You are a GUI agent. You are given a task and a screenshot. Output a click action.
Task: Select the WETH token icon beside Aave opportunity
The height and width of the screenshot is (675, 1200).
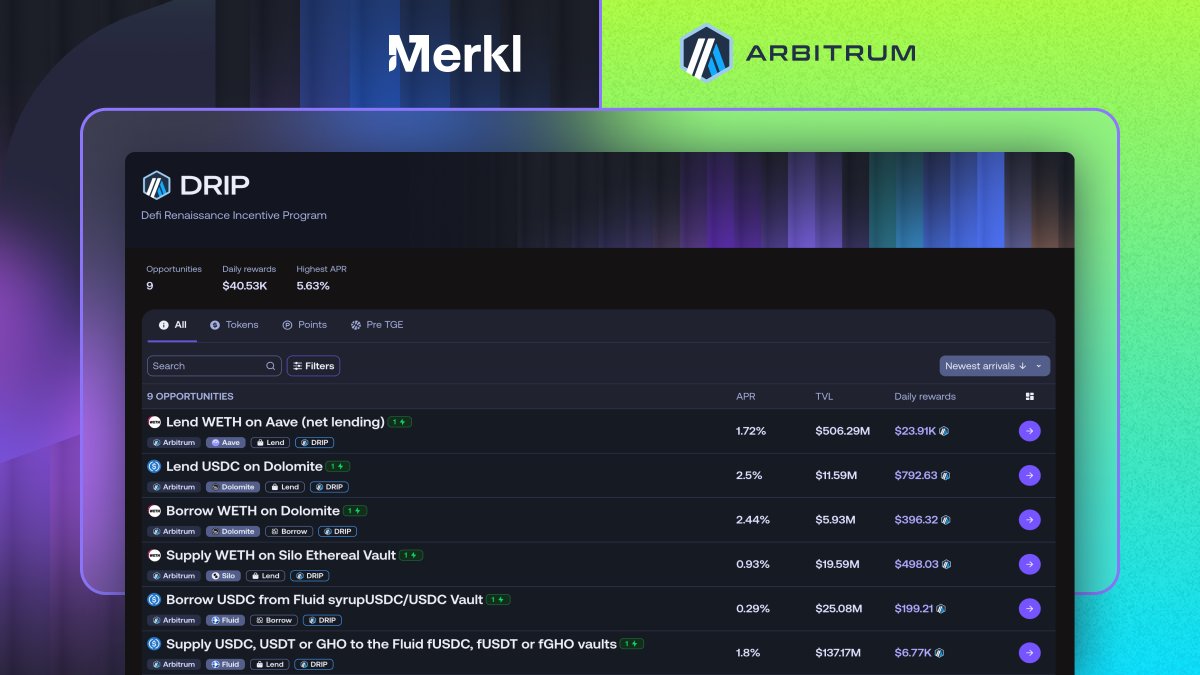pyautogui.click(x=152, y=423)
